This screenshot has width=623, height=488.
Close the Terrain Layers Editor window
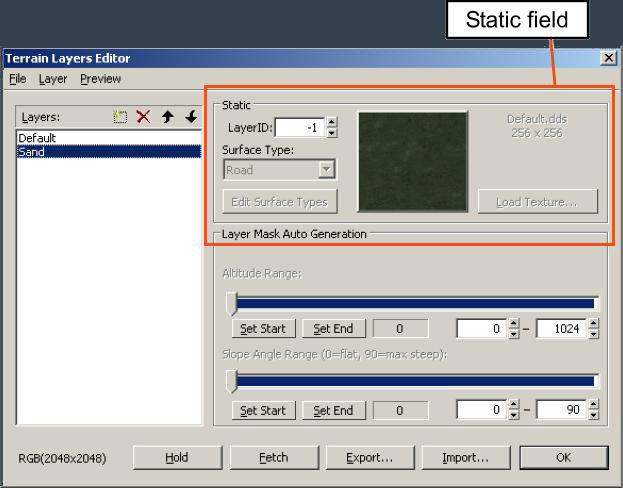608,58
